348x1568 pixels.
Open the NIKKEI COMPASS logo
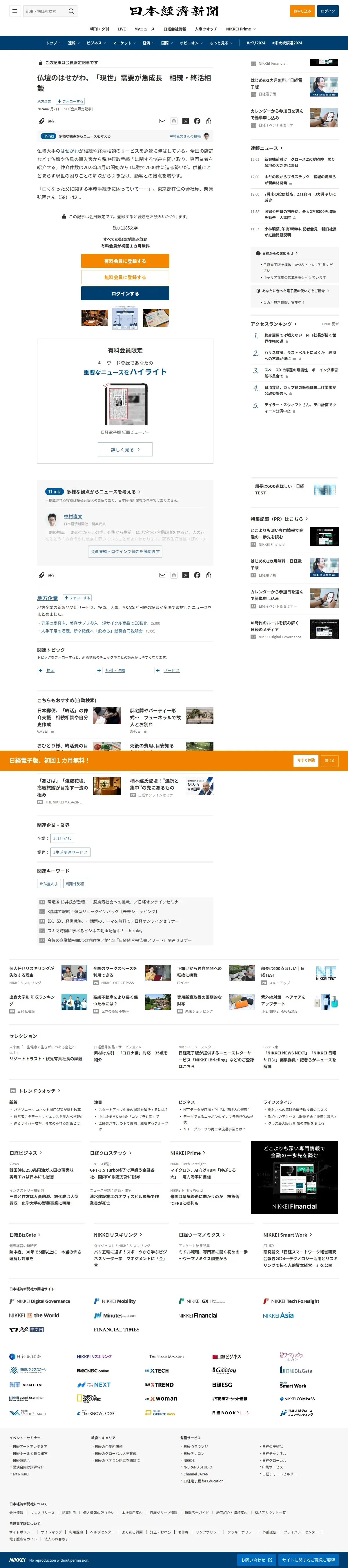[x=298, y=1398]
